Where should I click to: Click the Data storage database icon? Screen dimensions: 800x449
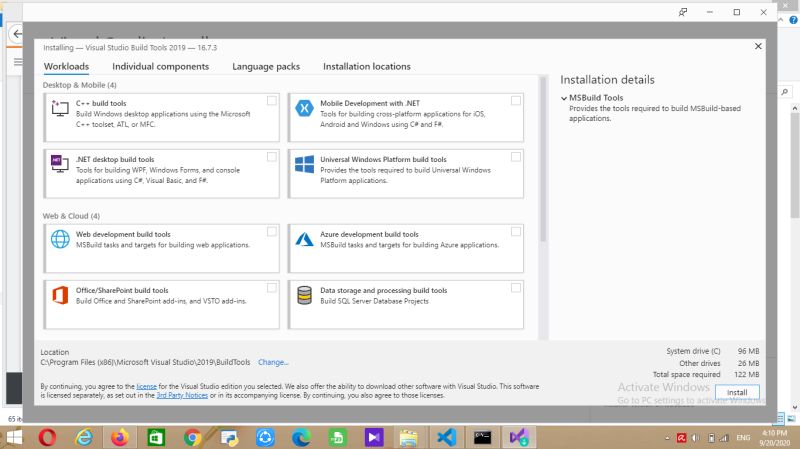304,295
